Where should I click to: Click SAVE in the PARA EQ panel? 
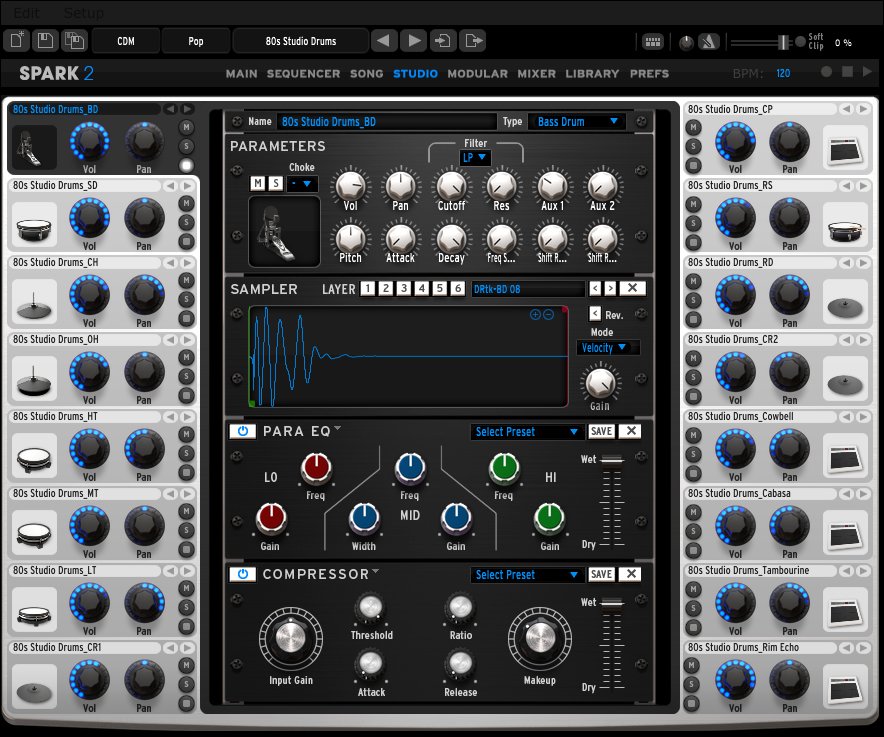(601, 431)
